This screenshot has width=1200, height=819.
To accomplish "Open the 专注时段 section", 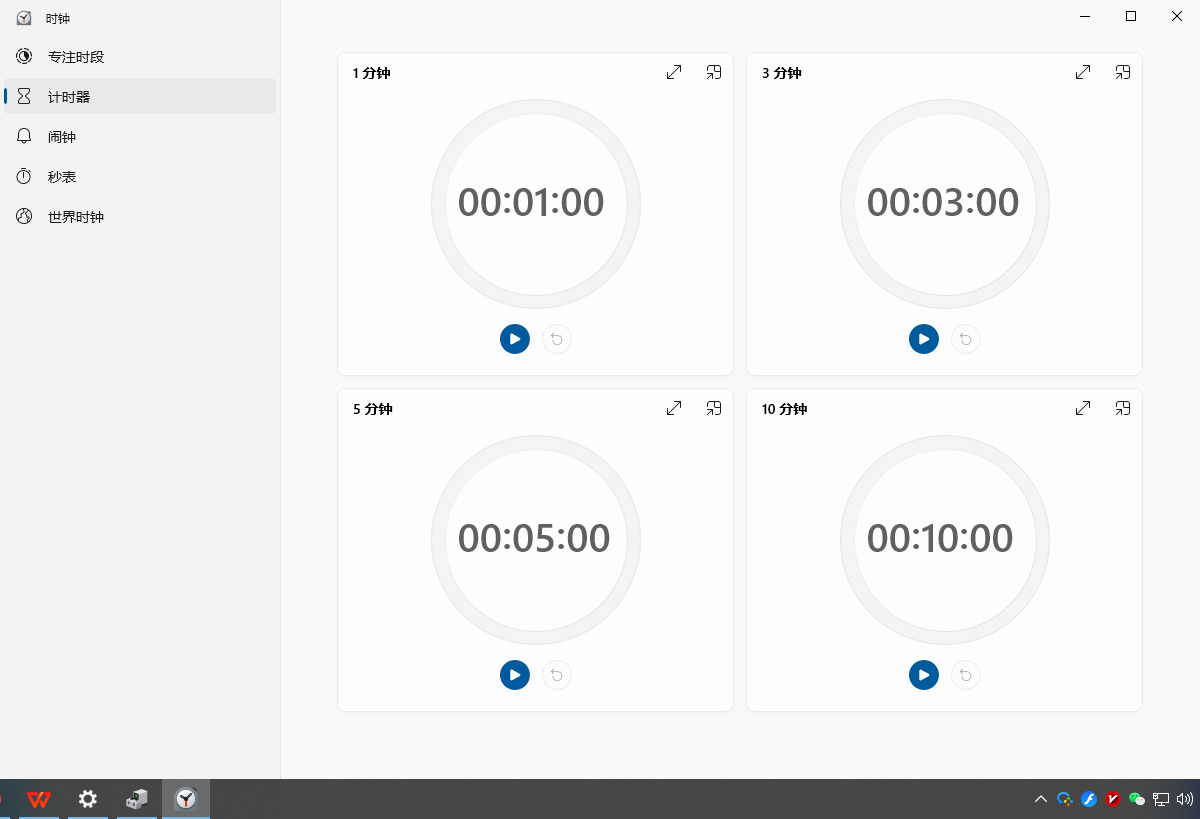I will [140, 57].
